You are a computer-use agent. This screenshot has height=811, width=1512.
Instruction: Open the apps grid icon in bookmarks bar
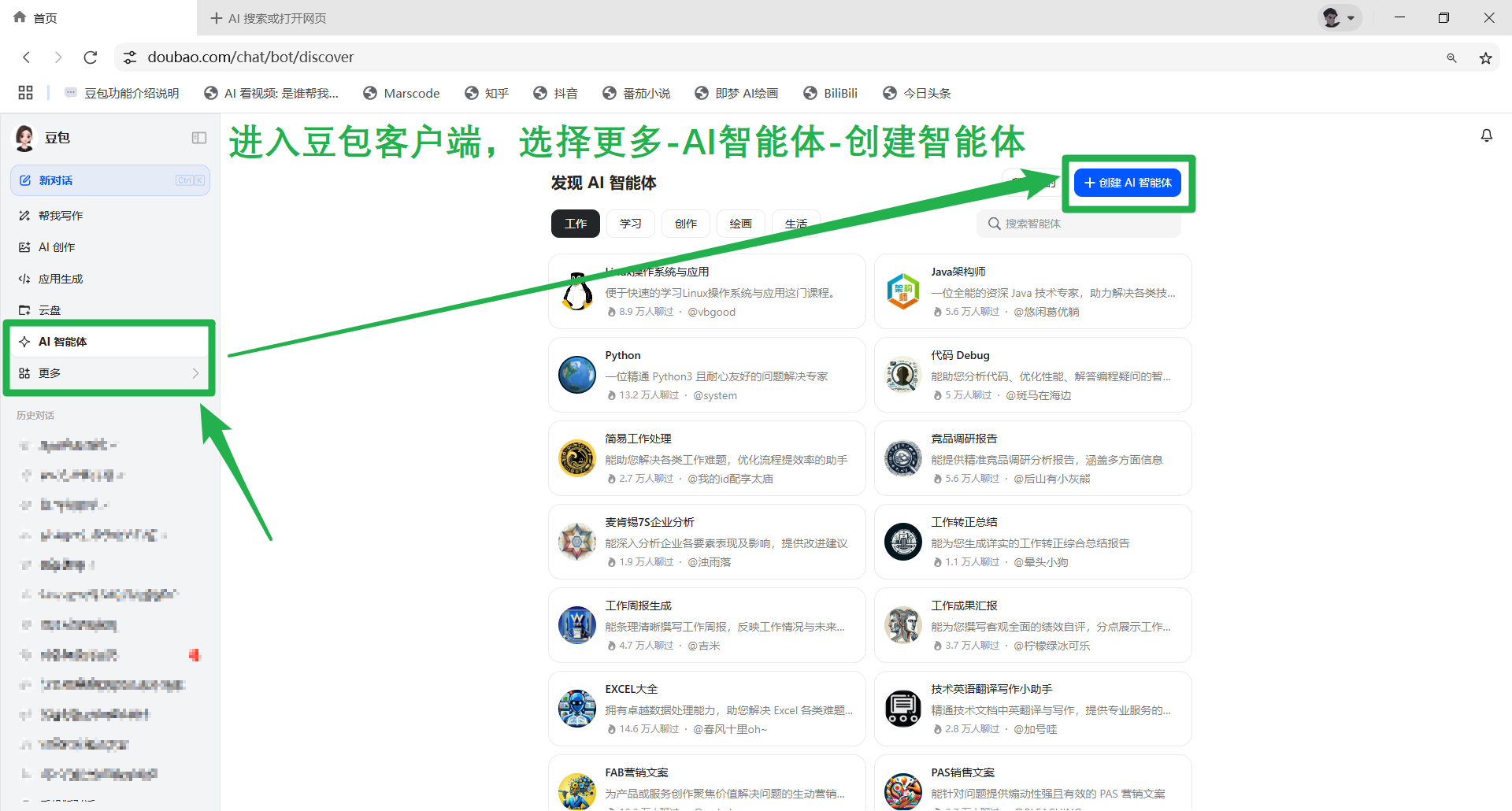point(25,93)
